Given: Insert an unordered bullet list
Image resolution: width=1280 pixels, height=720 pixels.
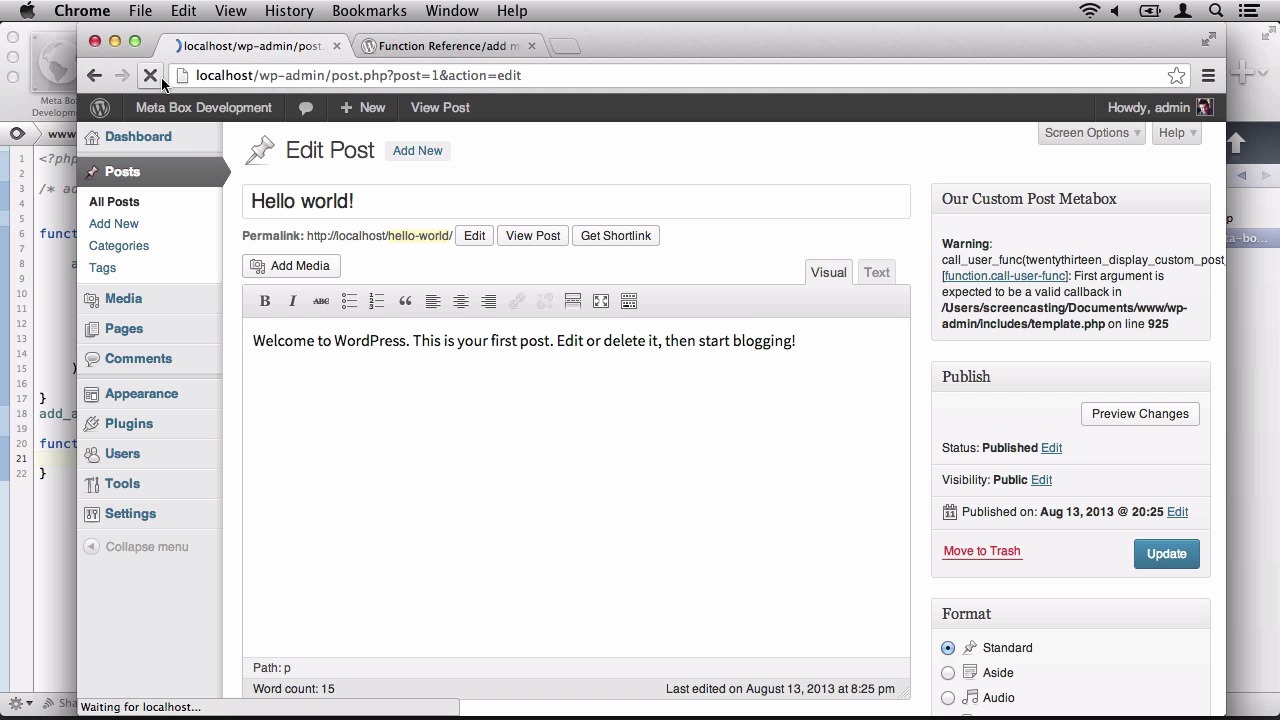Looking at the screenshot, I should 349,301.
